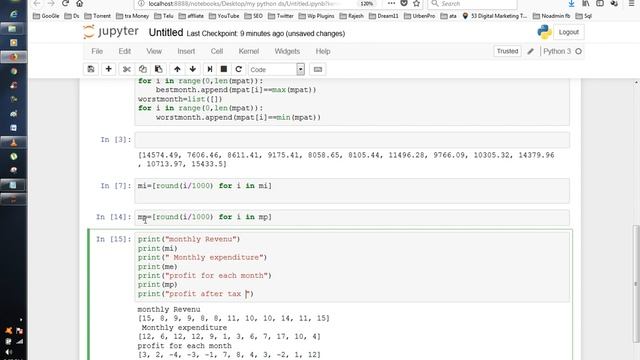Screen dimensions: 640x360
Task: Open the YouTube bookmarks folder
Action: tap(224, 16)
